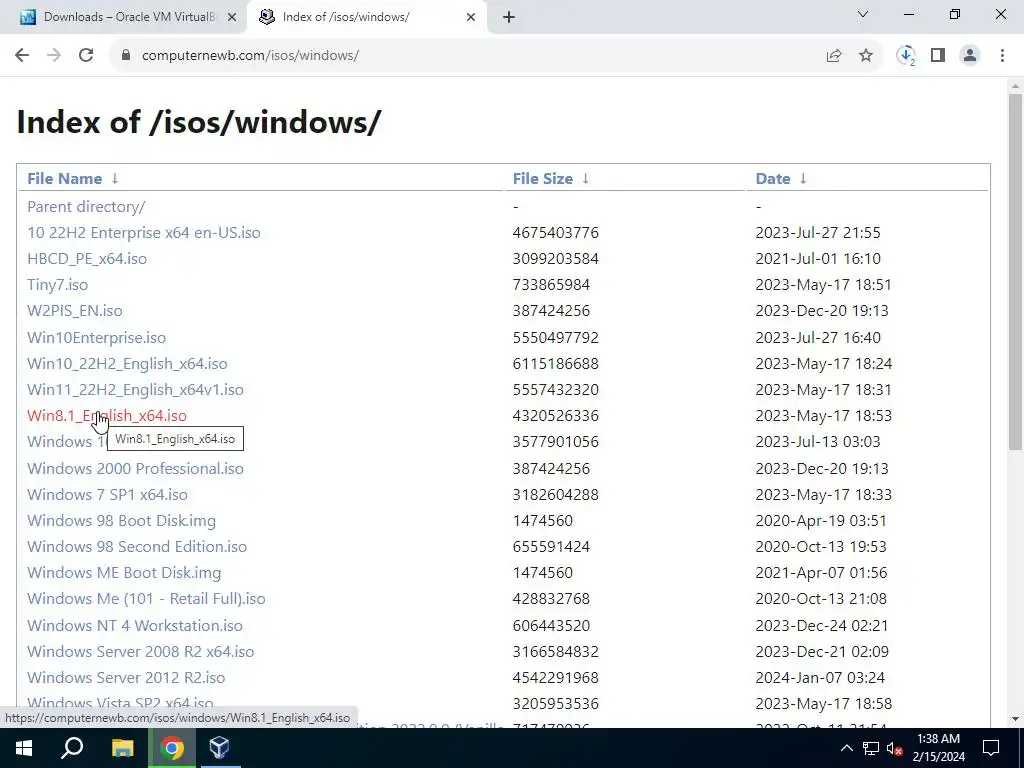Open the Windows Start menu
Image resolution: width=1024 pixels, height=768 pixels.
pos(24,748)
